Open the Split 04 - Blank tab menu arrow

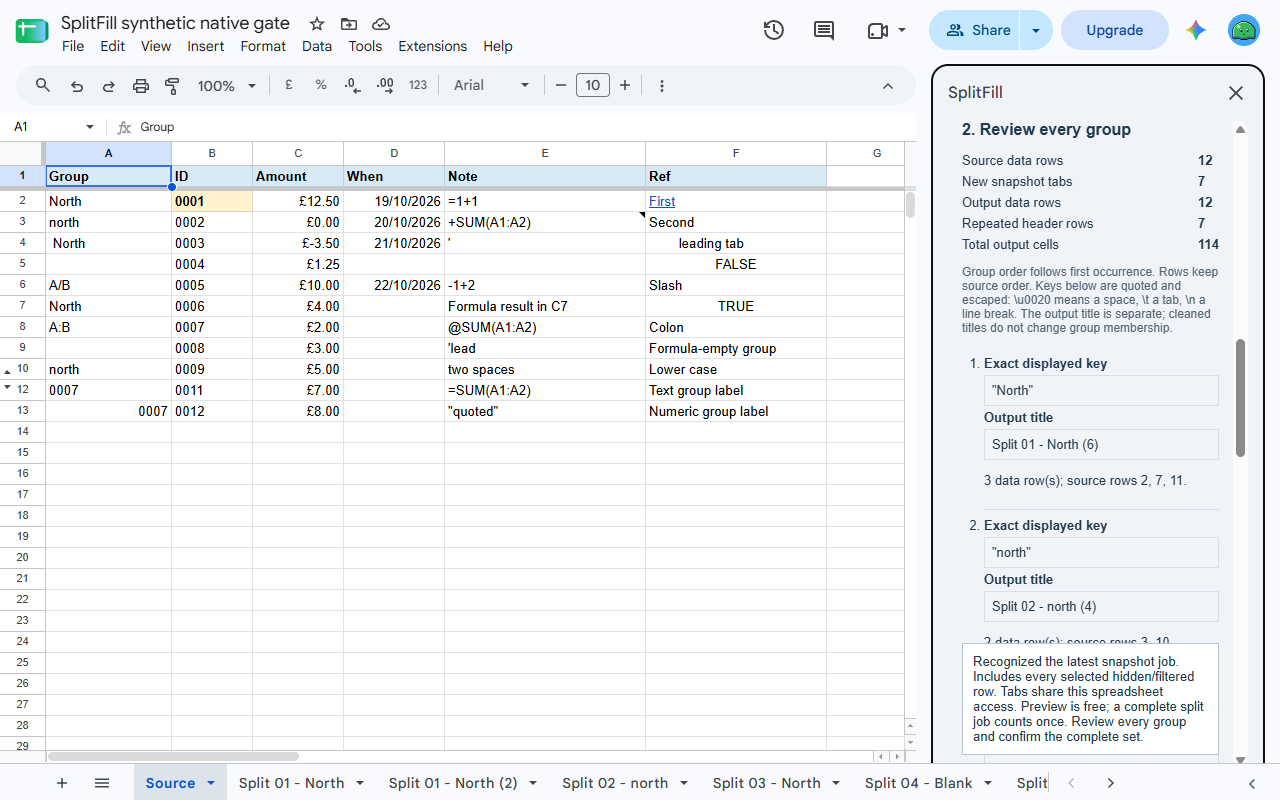click(988, 783)
